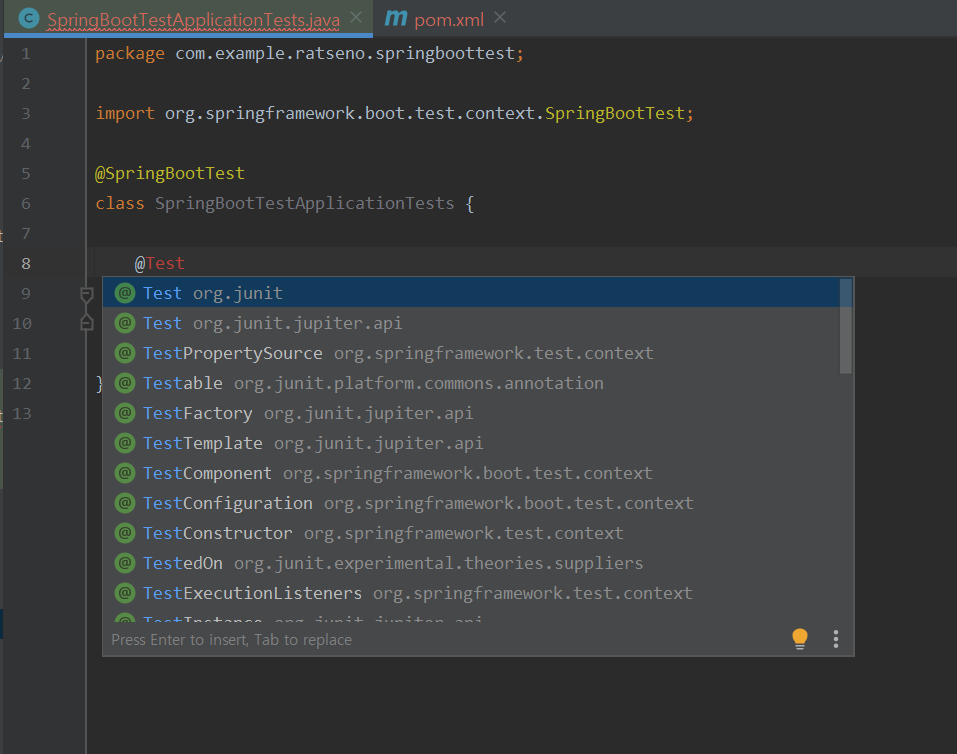The height and width of the screenshot is (754, 957).
Task: Click annotation icon beside Testable
Action: point(125,383)
